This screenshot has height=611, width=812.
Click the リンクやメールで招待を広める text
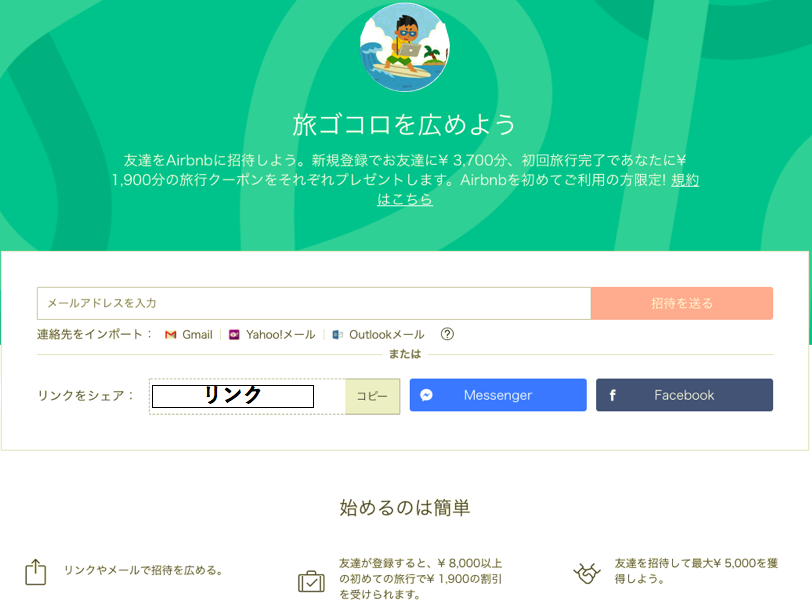coord(143,570)
